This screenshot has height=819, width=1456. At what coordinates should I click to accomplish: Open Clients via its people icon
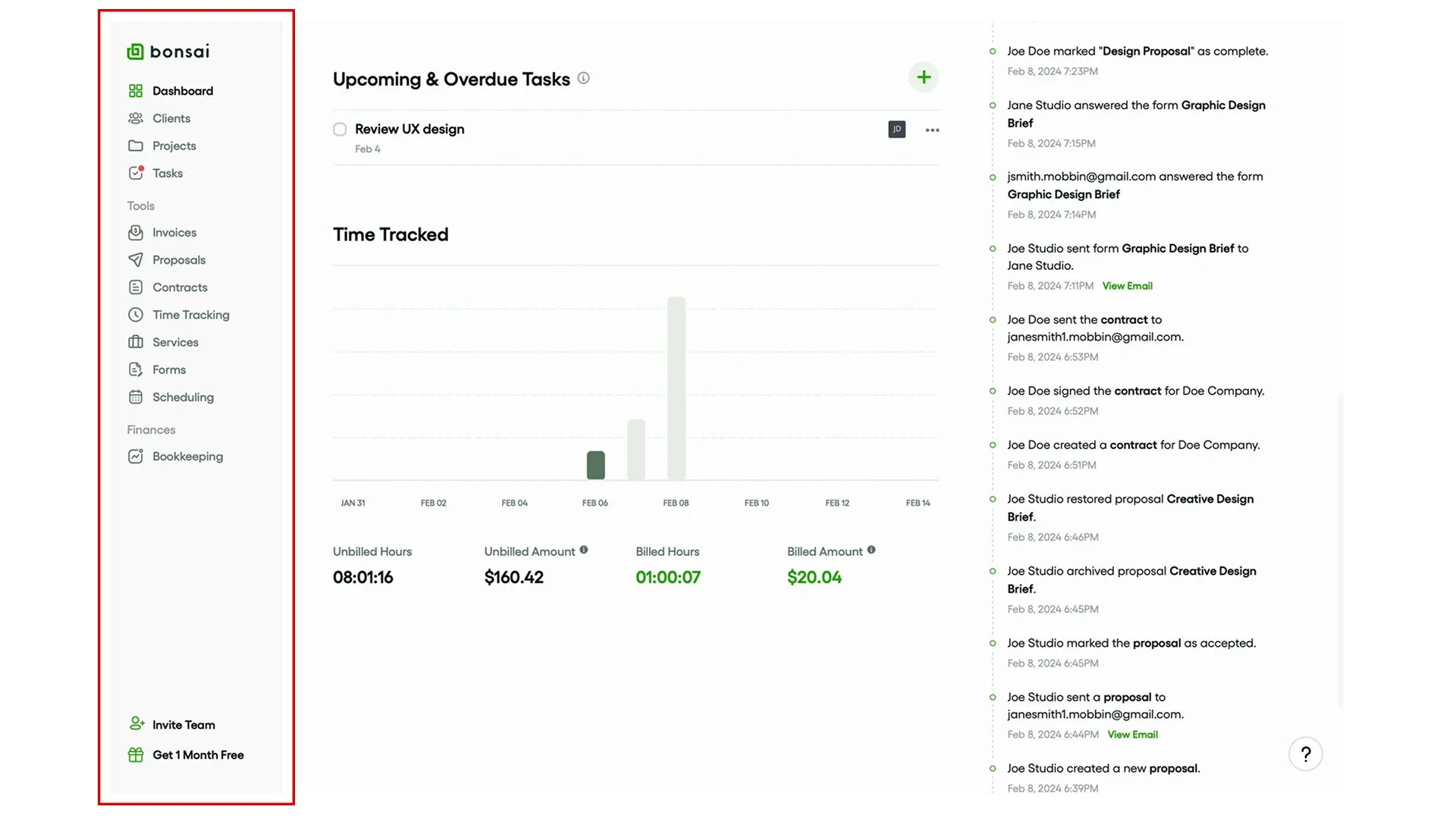(136, 118)
